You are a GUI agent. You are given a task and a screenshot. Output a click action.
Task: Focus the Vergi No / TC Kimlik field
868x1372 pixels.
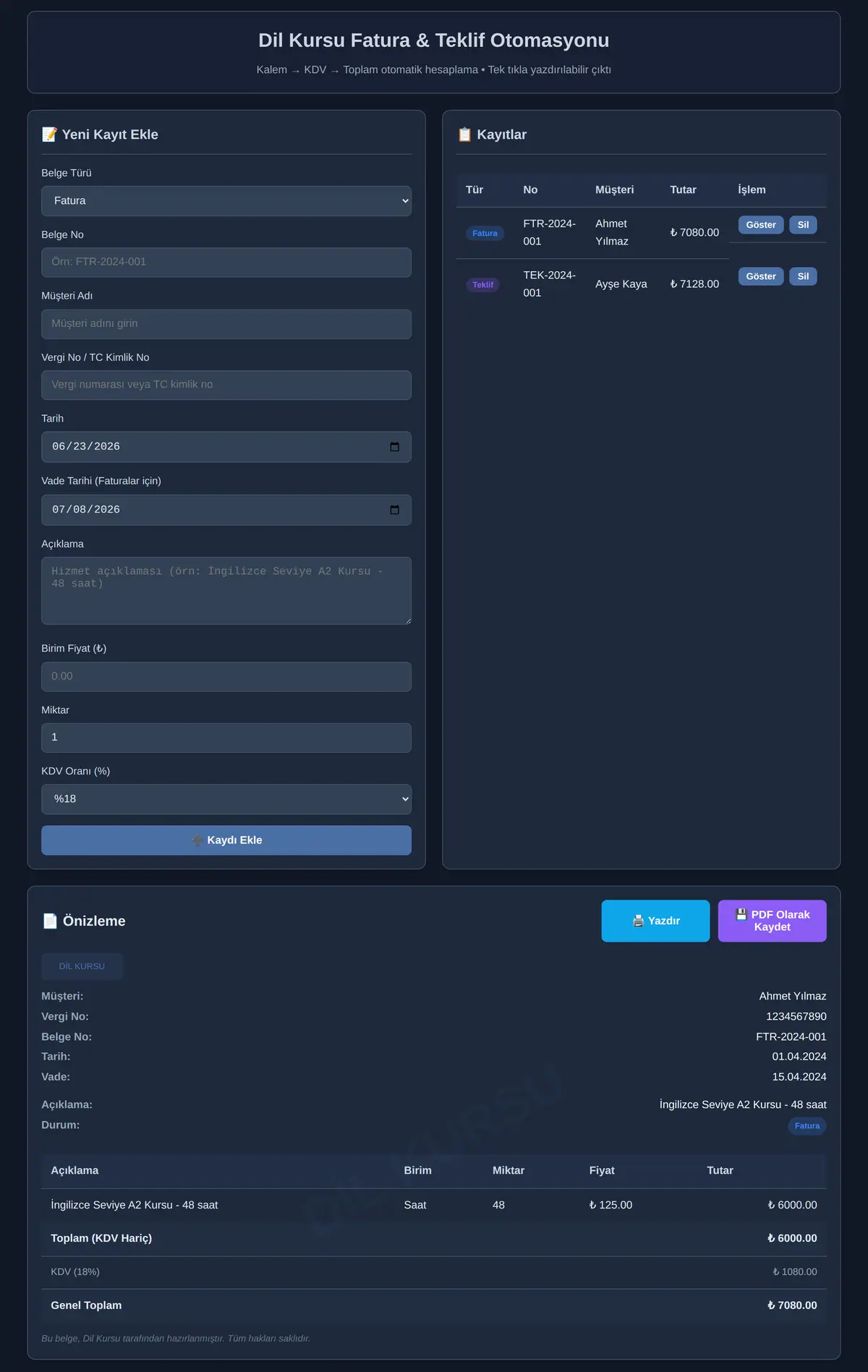coord(226,385)
